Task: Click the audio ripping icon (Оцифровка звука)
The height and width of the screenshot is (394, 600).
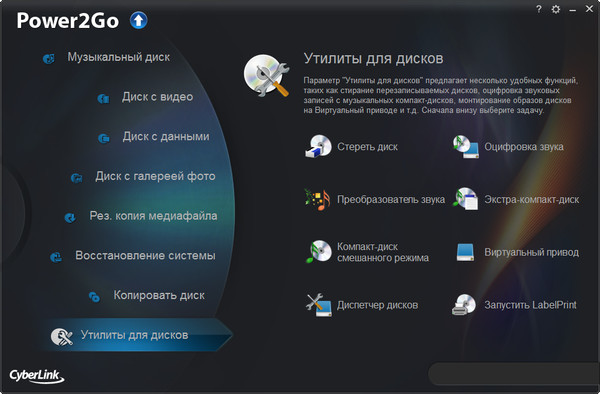Action: tap(466, 147)
